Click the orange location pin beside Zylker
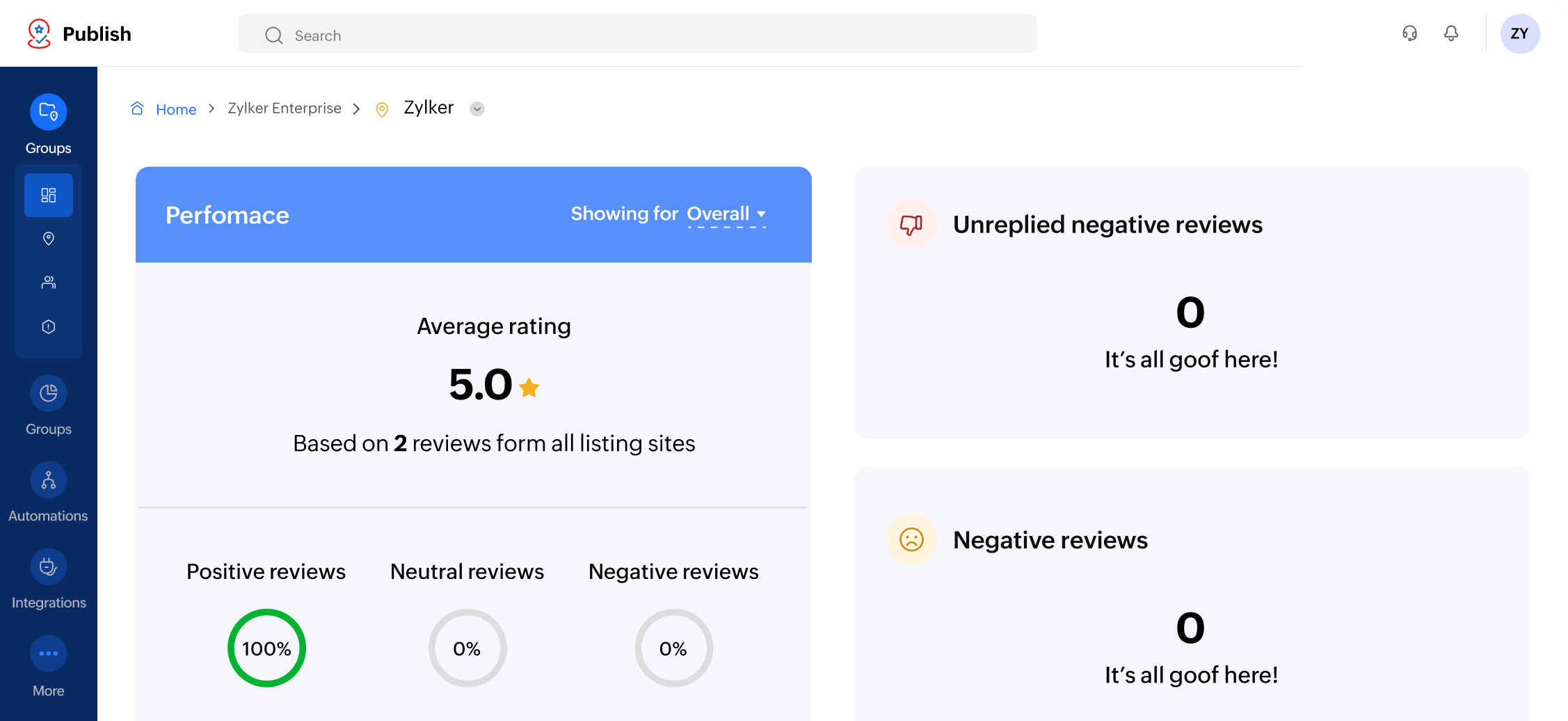Image resolution: width=1568 pixels, height=721 pixels. click(382, 109)
